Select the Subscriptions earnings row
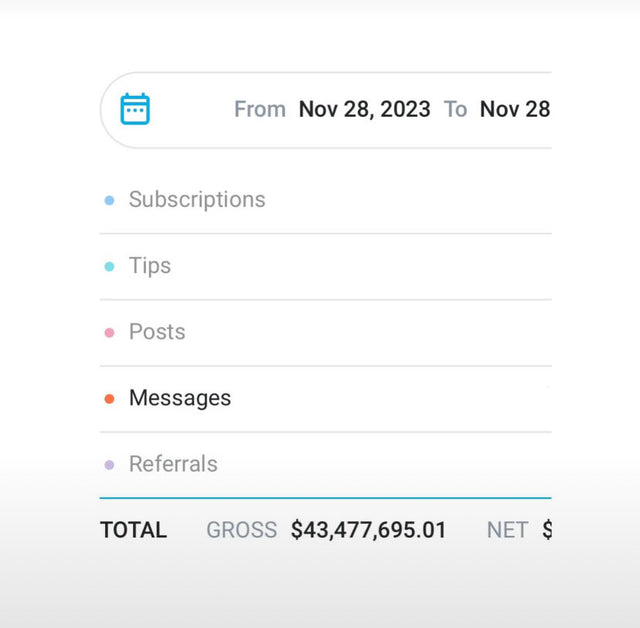Image resolution: width=640 pixels, height=628 pixels. click(x=326, y=200)
